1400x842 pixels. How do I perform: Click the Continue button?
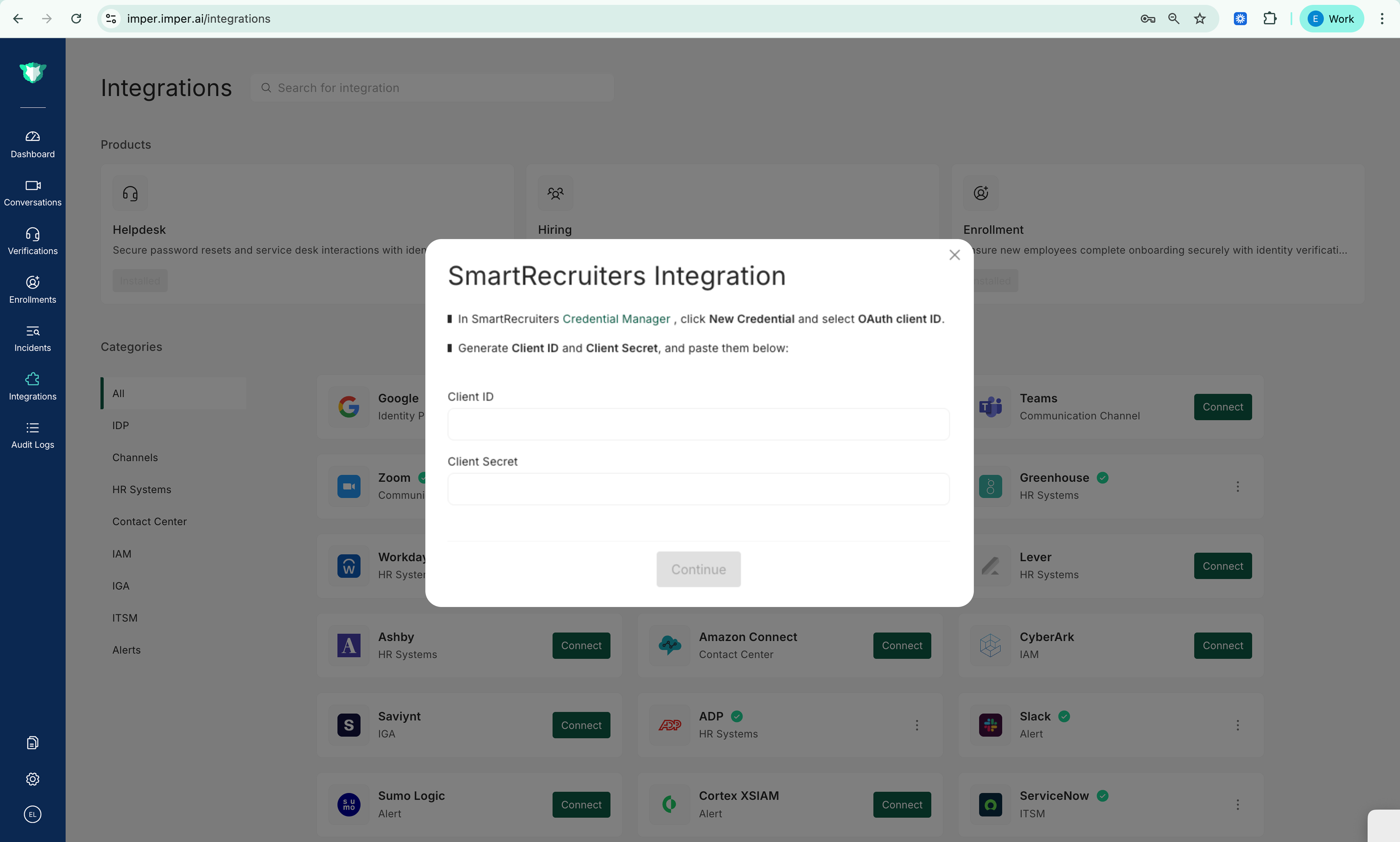point(698,569)
